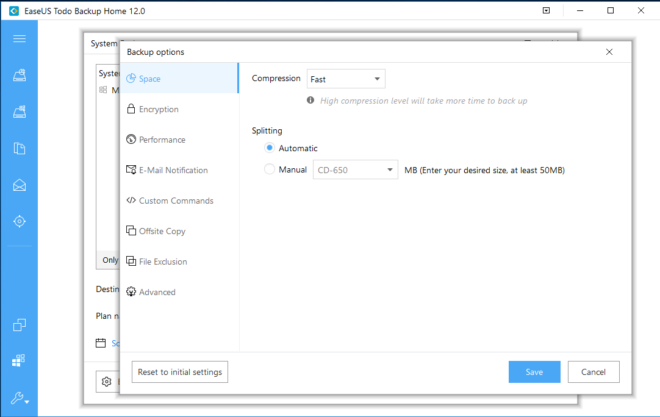Click the Space pie chart icon
660x417 pixels.
131,78
